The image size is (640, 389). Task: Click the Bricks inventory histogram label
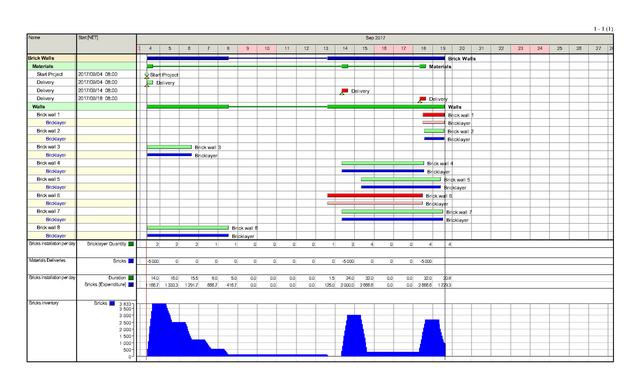coord(44,303)
